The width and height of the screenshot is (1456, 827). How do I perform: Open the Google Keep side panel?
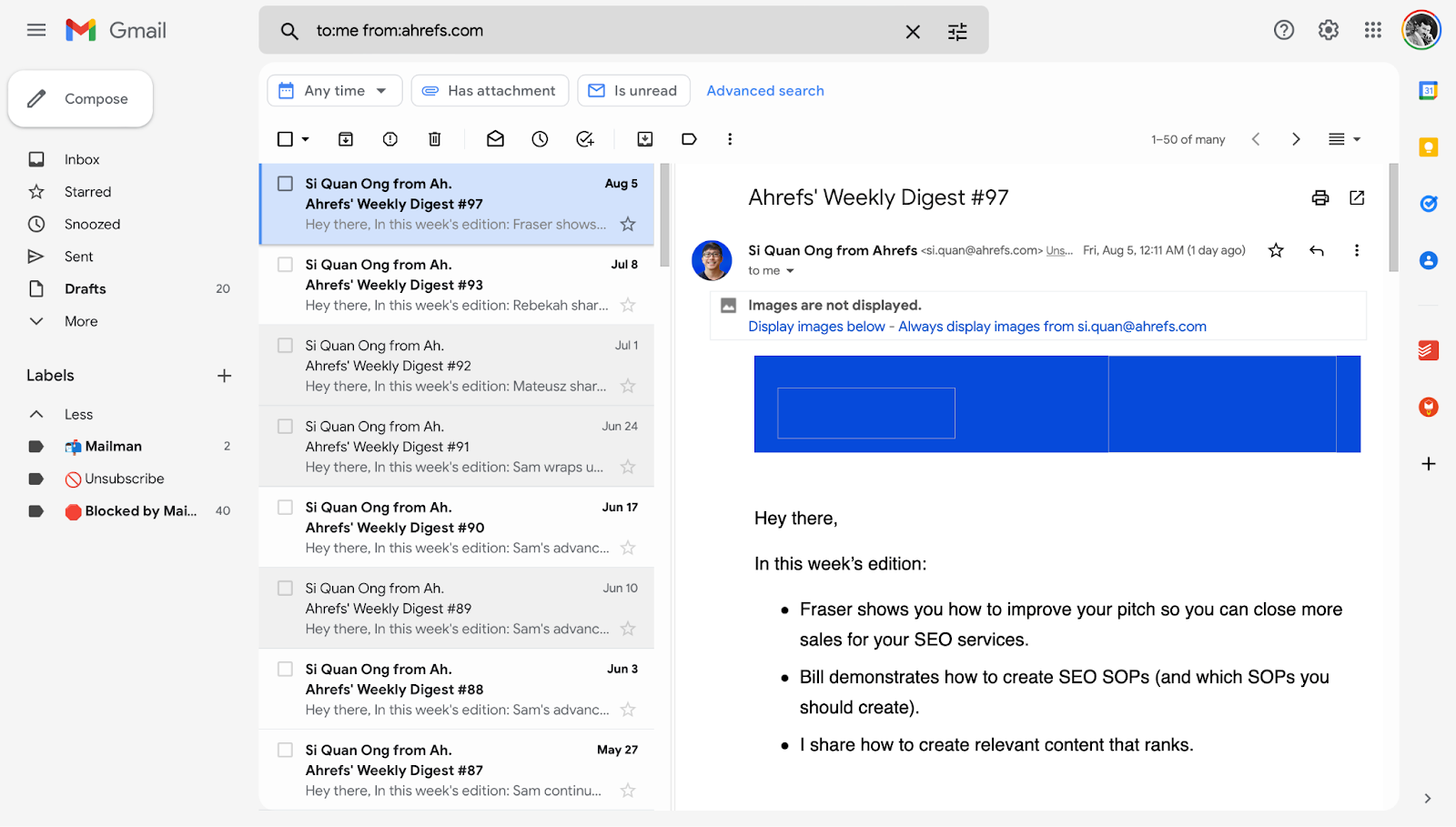1429,147
